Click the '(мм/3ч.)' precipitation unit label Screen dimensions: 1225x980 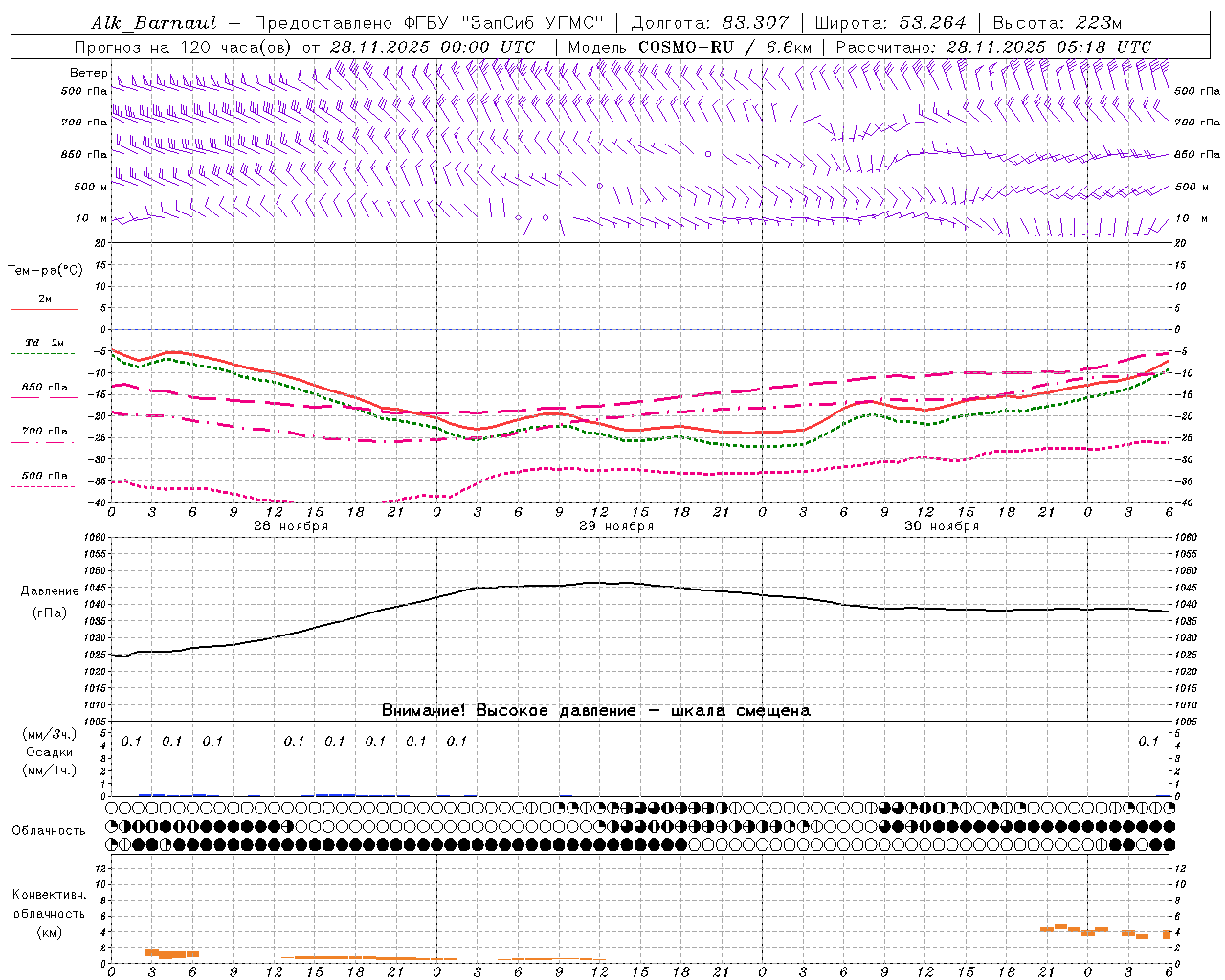49,735
